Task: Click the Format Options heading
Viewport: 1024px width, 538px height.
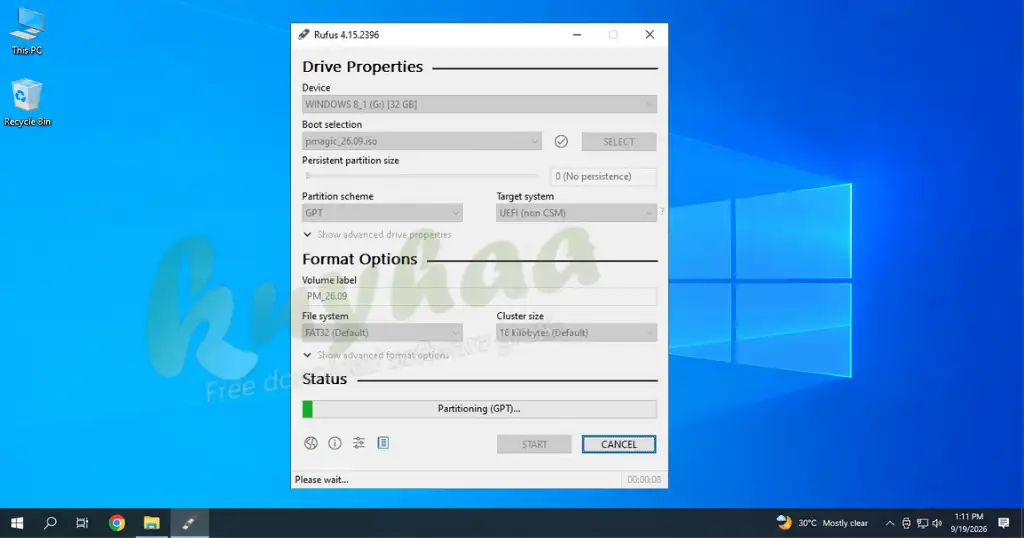Action: pos(359,259)
